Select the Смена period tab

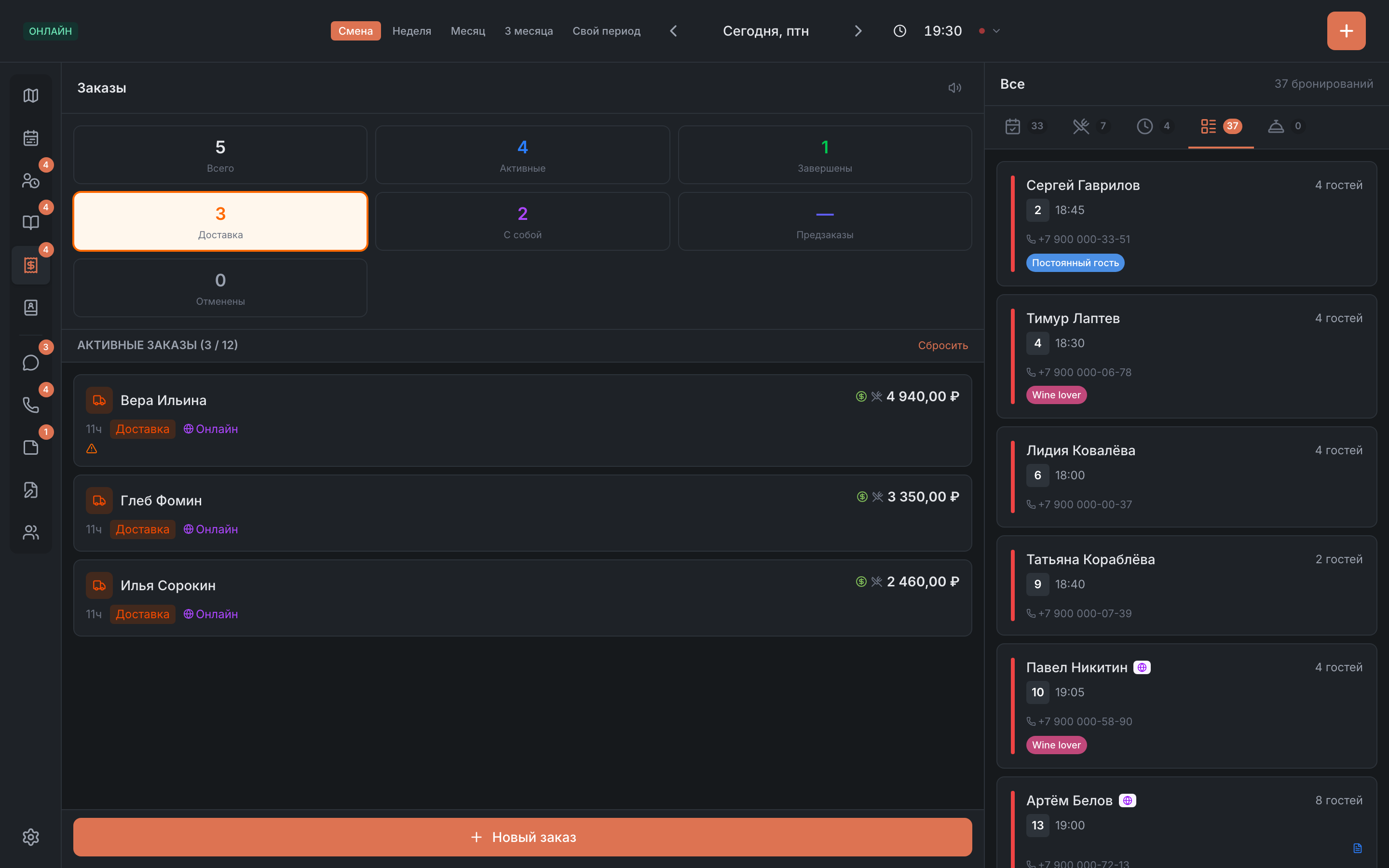(x=355, y=31)
